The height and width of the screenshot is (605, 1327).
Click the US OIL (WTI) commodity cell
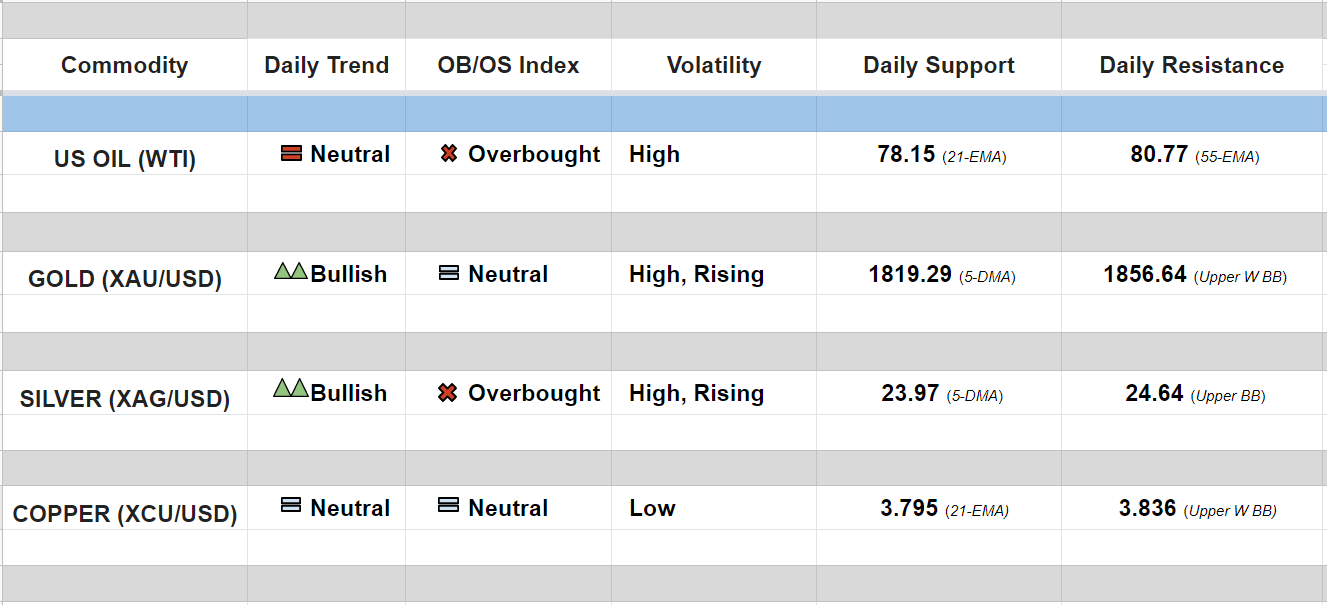(x=124, y=159)
